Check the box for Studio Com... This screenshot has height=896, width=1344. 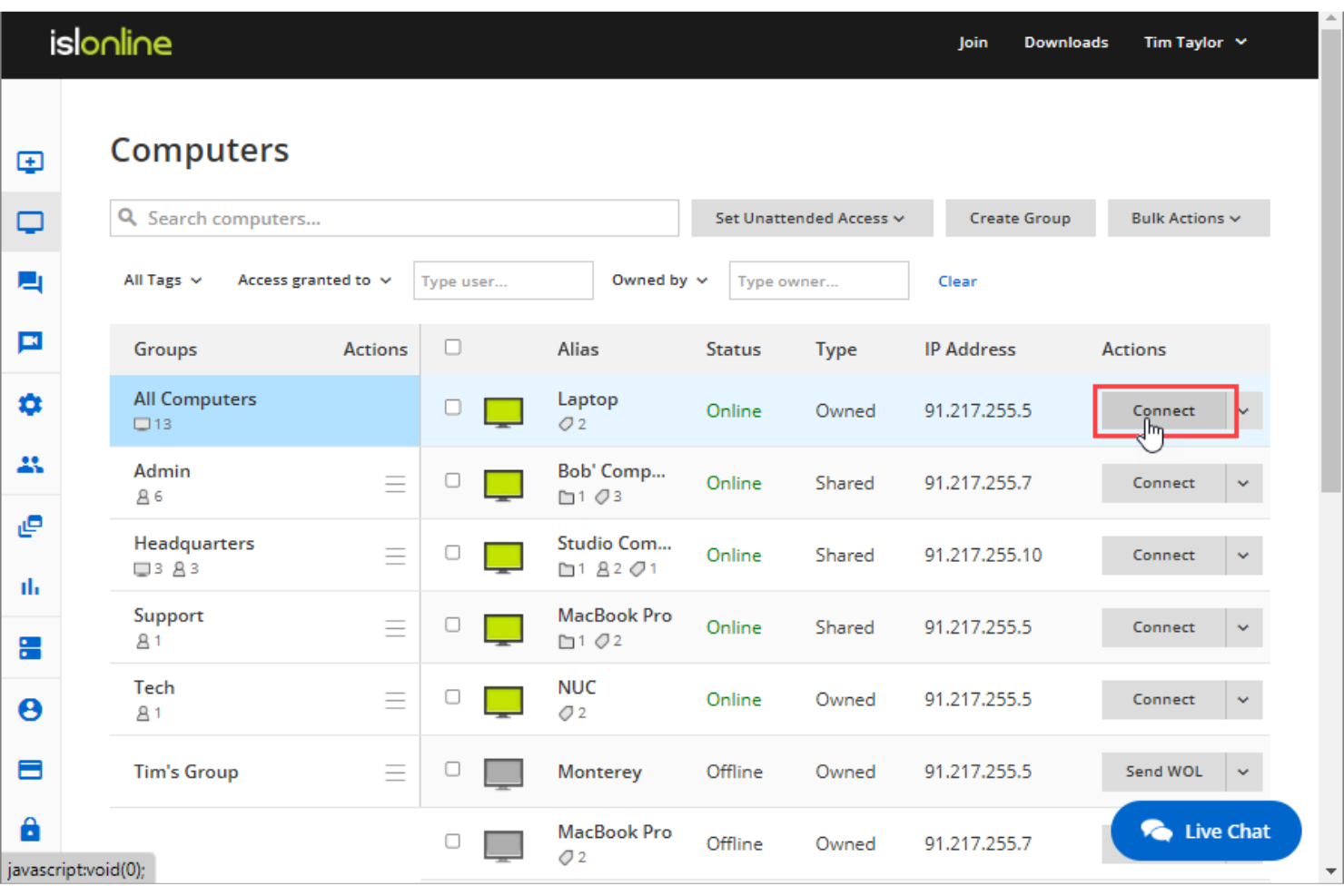point(452,552)
